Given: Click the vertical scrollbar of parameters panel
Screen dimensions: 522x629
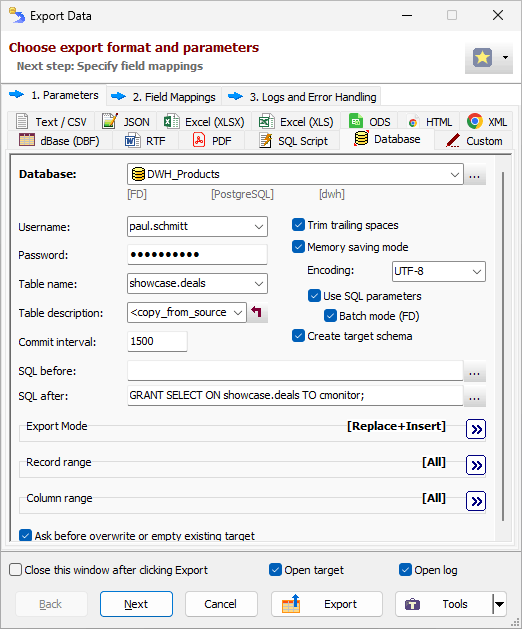Looking at the screenshot, I should 503,347.
